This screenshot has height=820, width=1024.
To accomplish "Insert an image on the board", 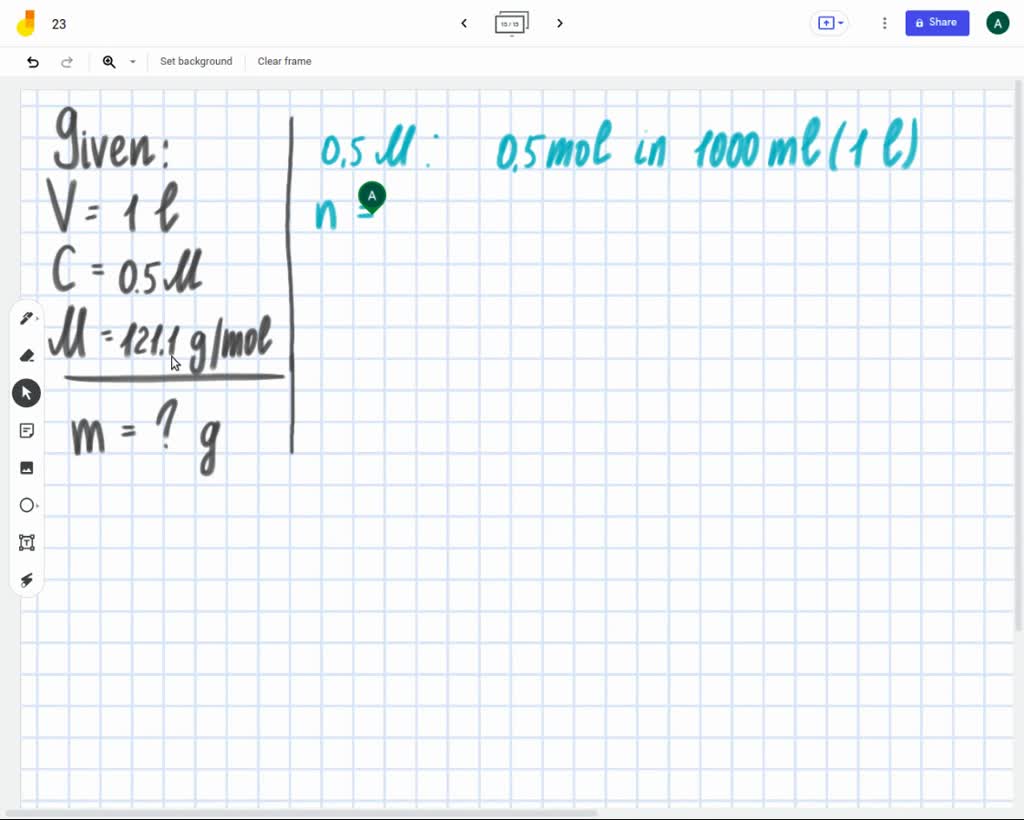I will [x=26, y=467].
